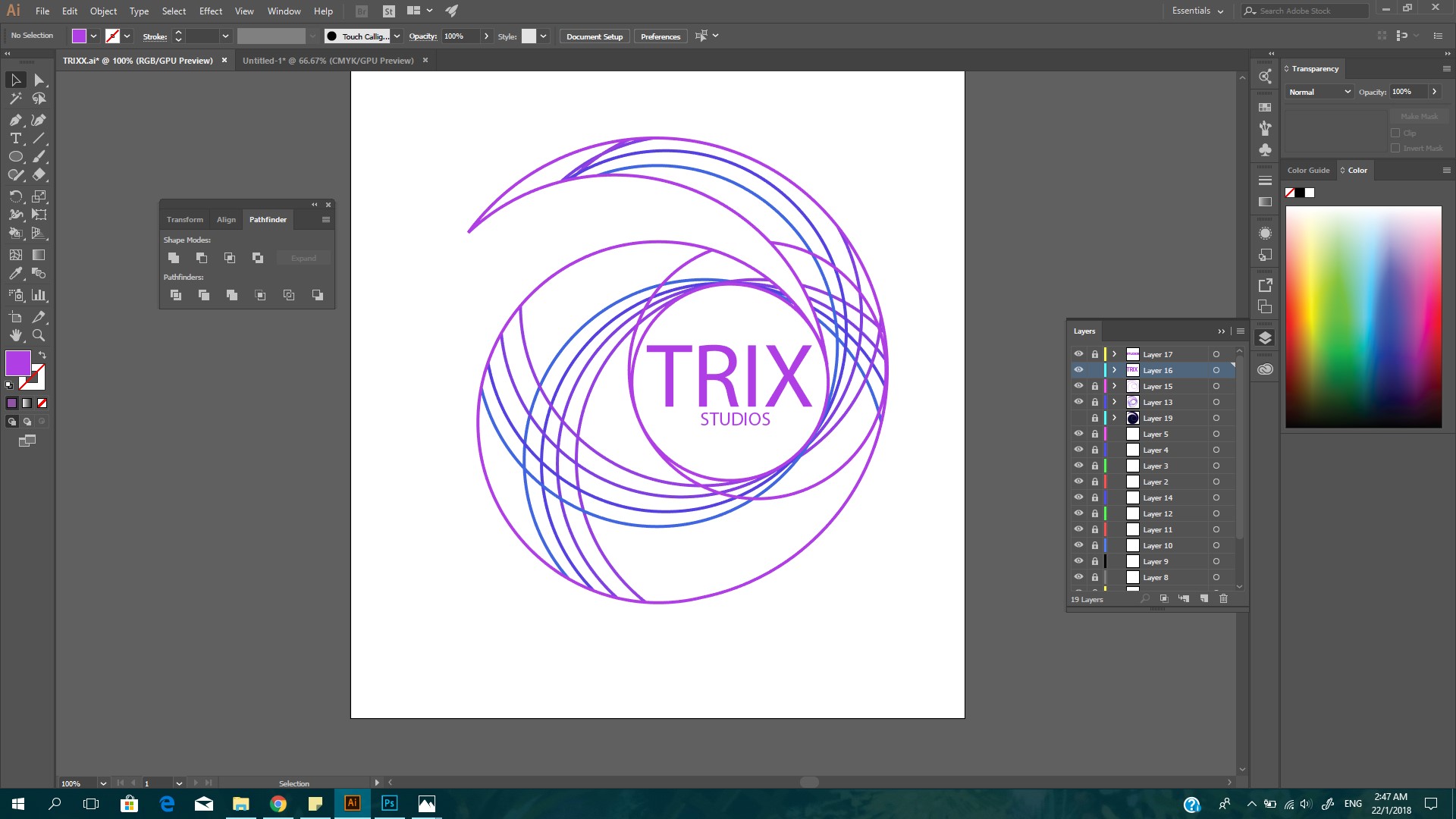Select the Type tool
Viewport: 1456px width, 819px height.
pos(16,138)
